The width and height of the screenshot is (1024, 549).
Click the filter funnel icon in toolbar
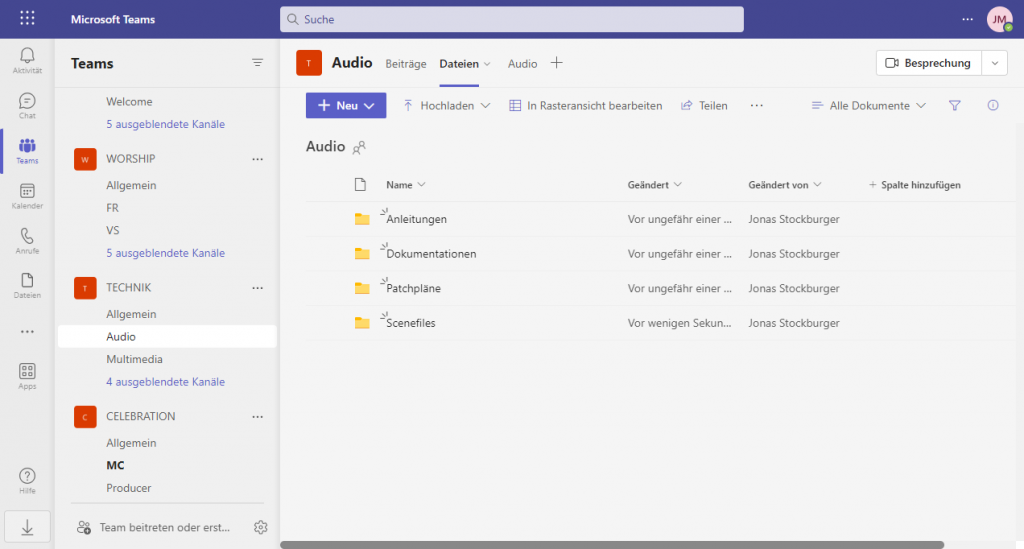coord(954,105)
